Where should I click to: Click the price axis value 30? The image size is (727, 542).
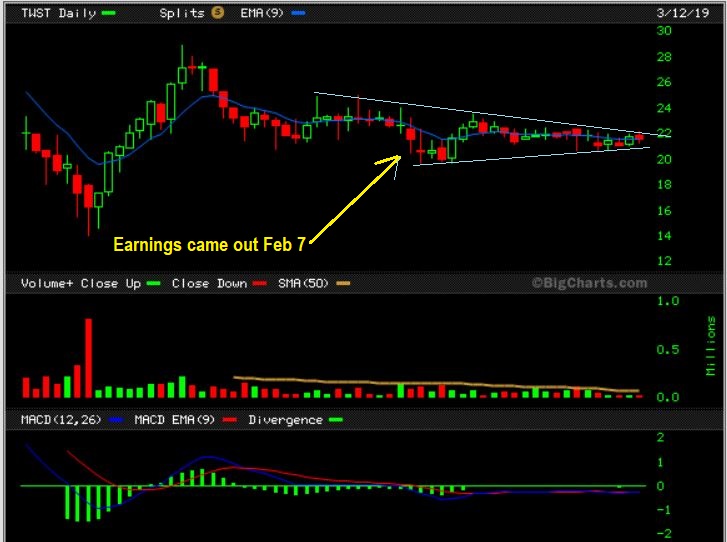coord(664,31)
